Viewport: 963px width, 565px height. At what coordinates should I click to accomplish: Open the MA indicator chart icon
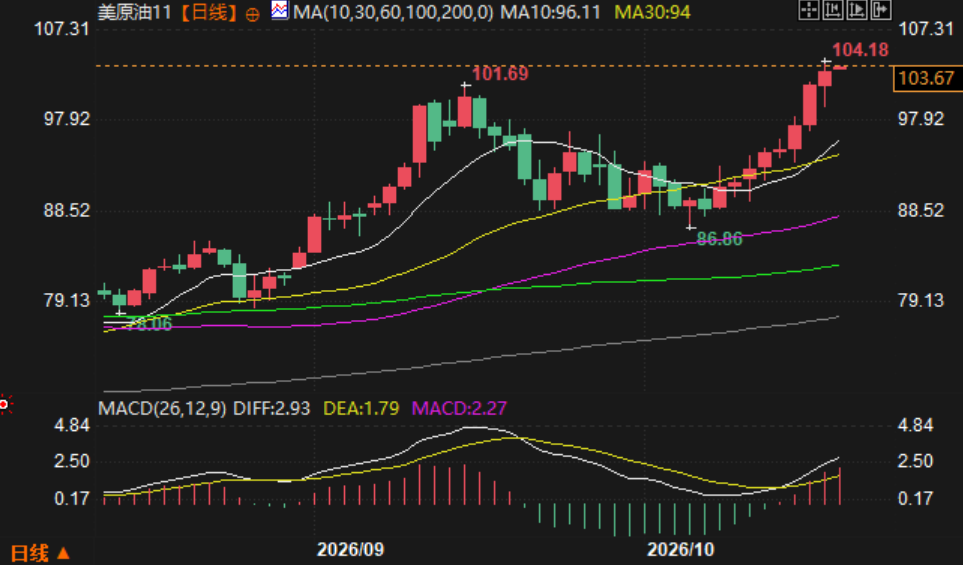pyautogui.click(x=280, y=10)
